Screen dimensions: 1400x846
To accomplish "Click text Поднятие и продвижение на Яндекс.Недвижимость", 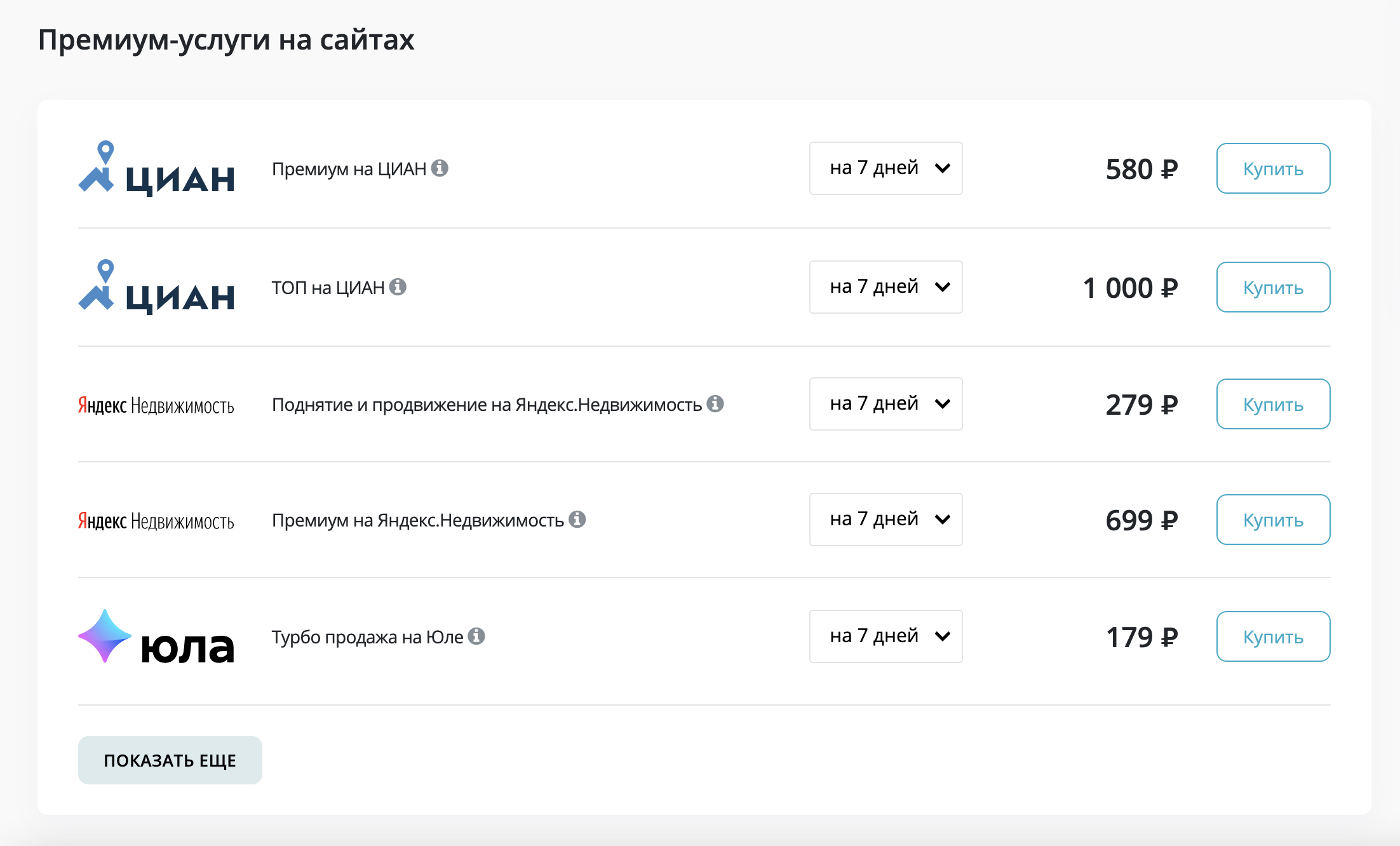I will [487, 405].
